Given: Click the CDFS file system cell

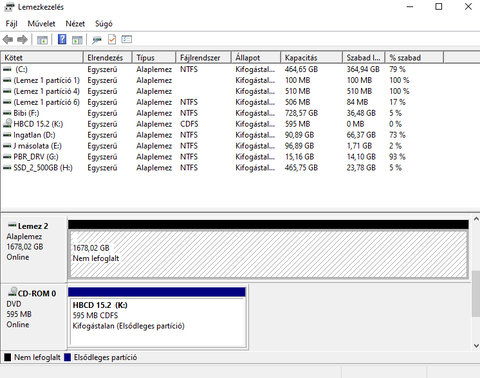Looking at the screenshot, I should click(189, 124).
